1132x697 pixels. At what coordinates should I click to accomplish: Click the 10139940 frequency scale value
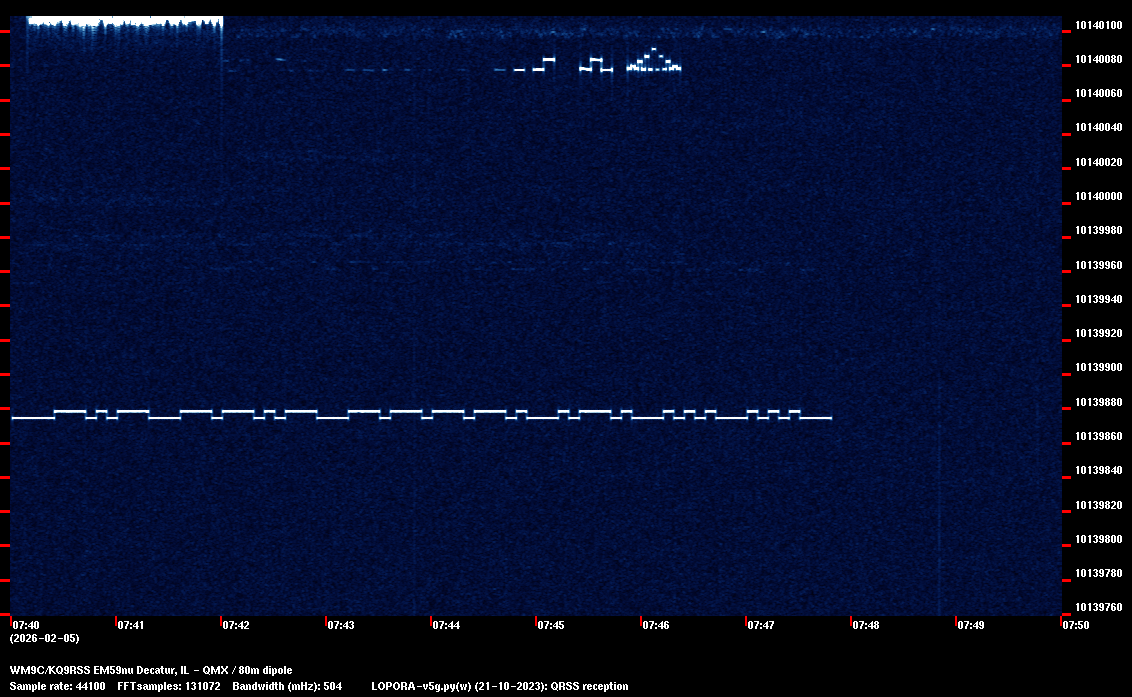[1098, 299]
